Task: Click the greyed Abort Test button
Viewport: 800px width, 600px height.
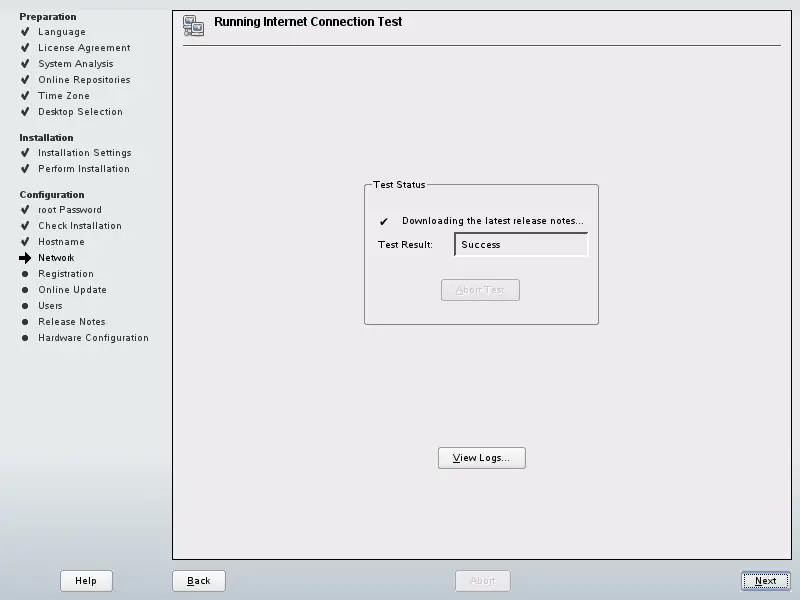Action: [x=480, y=290]
